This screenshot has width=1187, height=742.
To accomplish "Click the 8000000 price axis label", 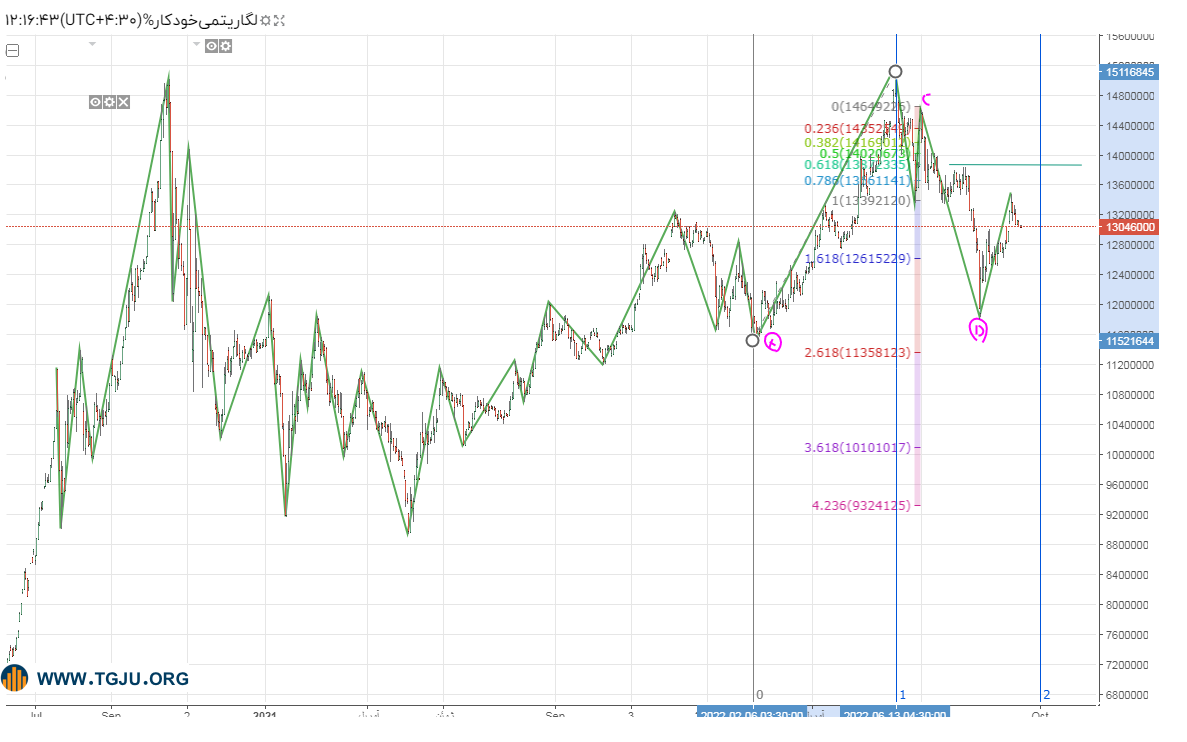I will (x=1129, y=605).
